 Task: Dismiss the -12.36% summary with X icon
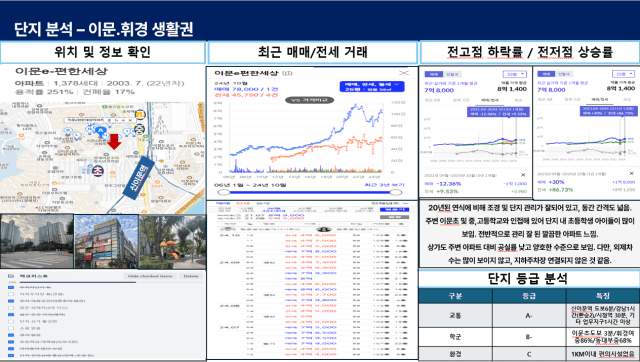523,175
